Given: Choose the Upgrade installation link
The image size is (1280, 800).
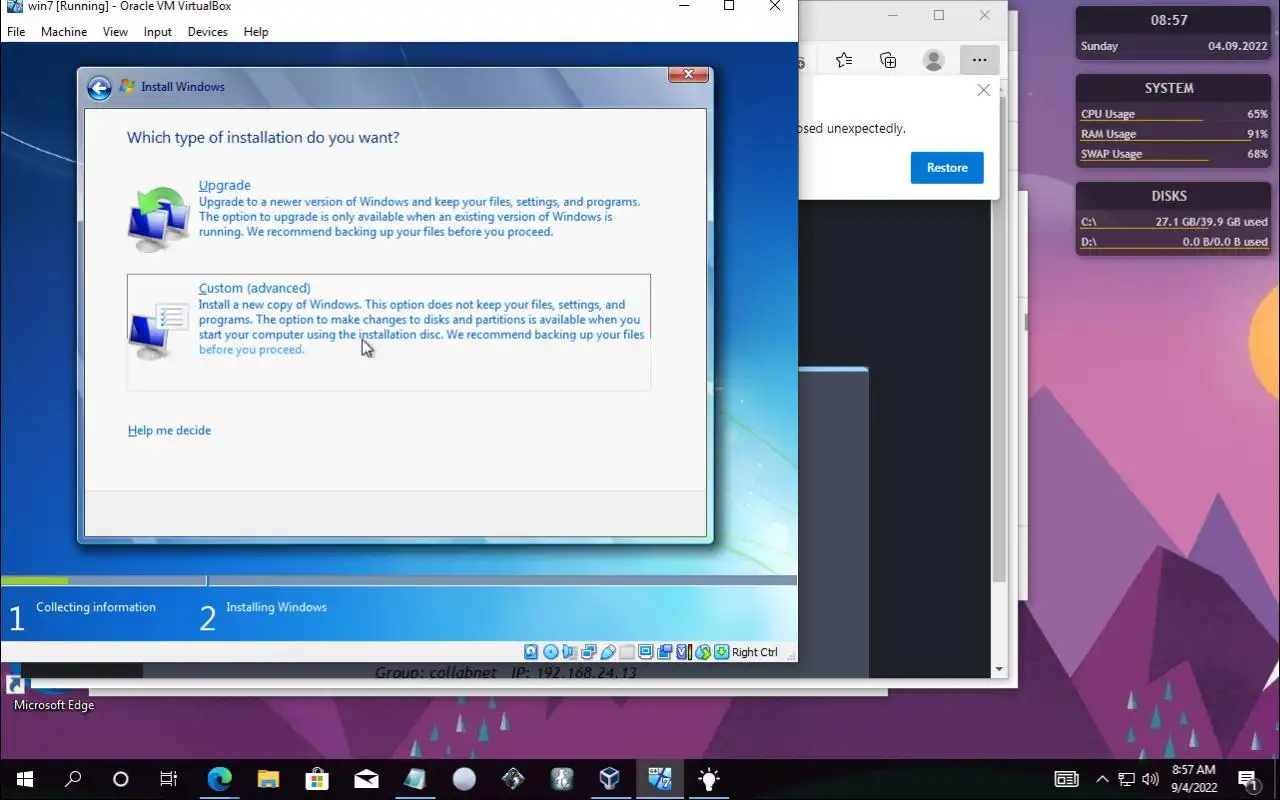Looking at the screenshot, I should click(224, 185).
